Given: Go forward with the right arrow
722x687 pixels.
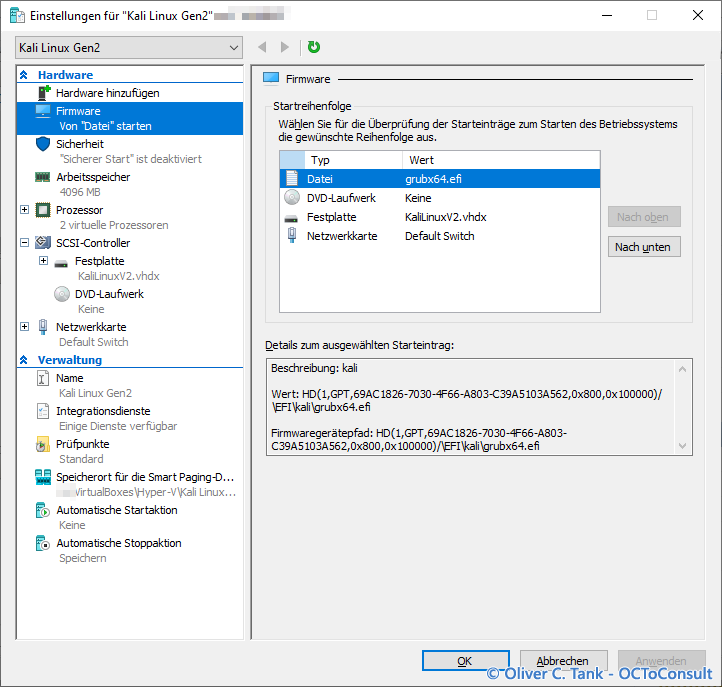Looking at the screenshot, I should tap(285, 47).
